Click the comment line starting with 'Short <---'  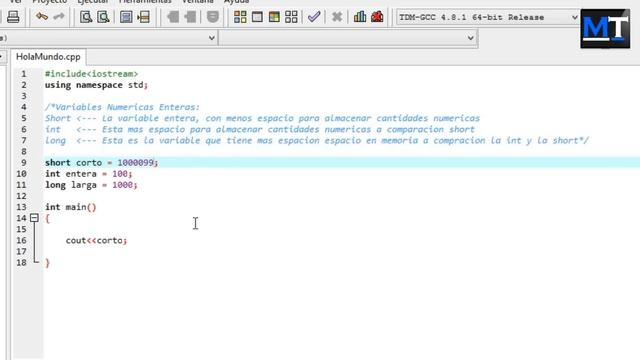click(x=262, y=118)
